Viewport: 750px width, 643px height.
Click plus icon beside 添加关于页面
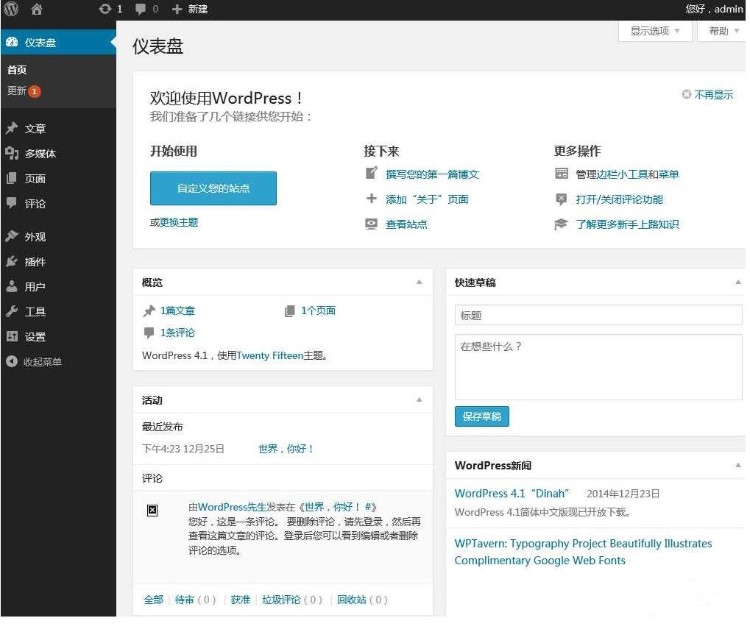372,198
